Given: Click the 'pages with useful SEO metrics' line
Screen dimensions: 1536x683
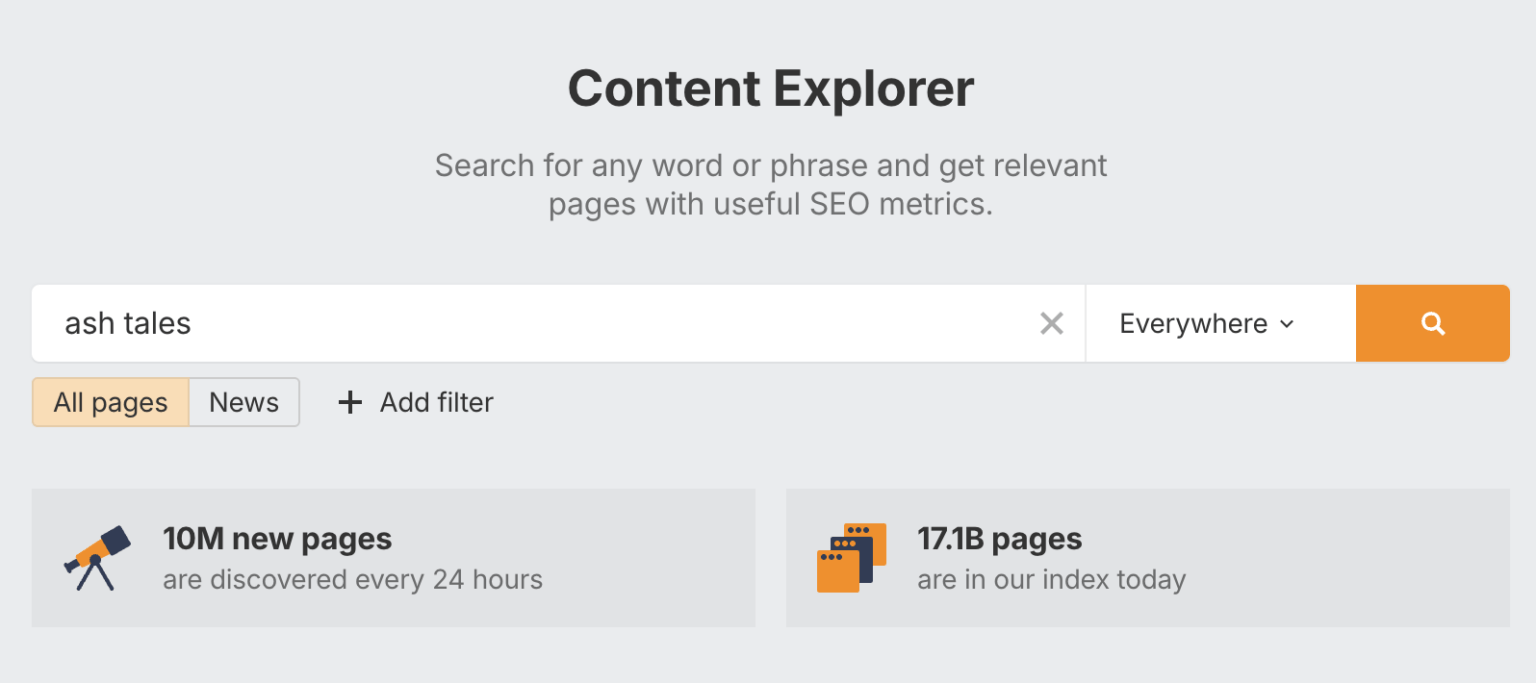Looking at the screenshot, I should tap(770, 205).
